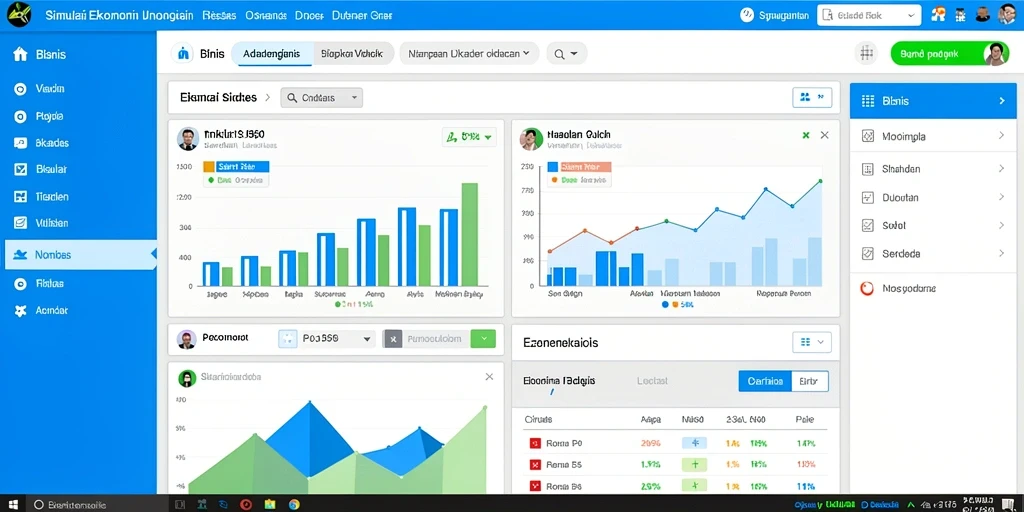Click the search magnifier icon in top toolbar

tap(559, 54)
